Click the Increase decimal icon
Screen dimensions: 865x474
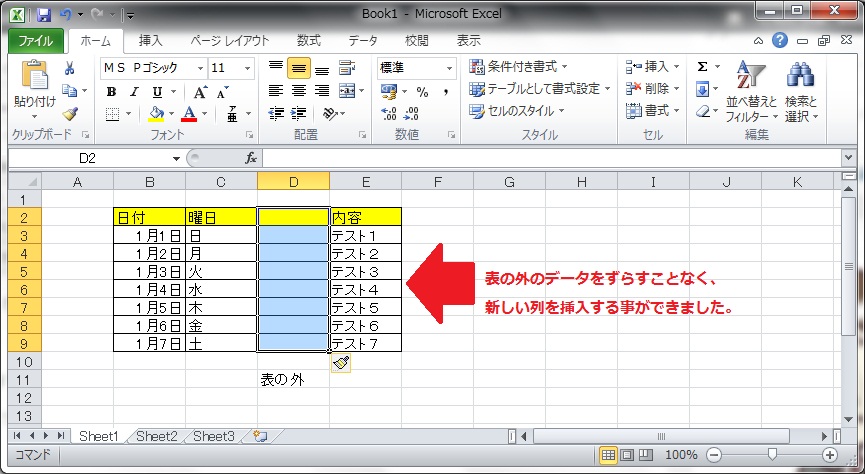coord(389,114)
